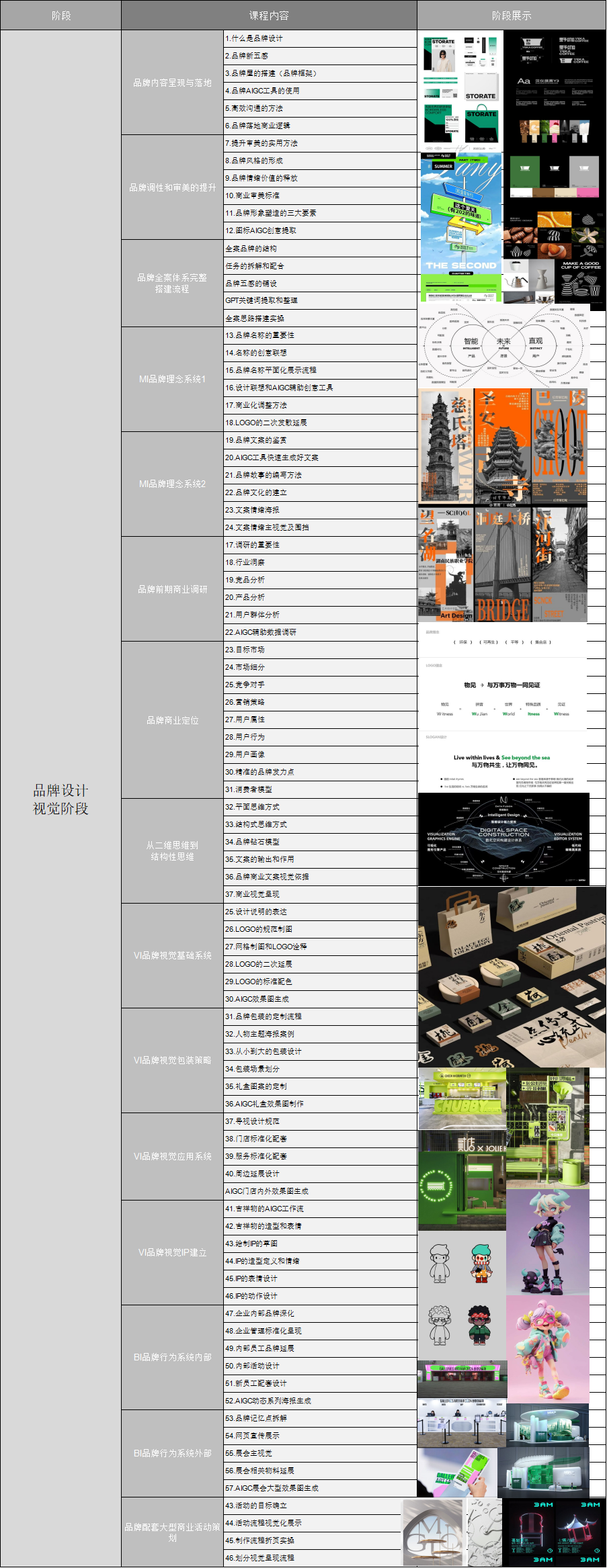Select the 从二维思维到结构性思维 module cell
The width and height of the screenshot is (607, 1568).
point(172,851)
